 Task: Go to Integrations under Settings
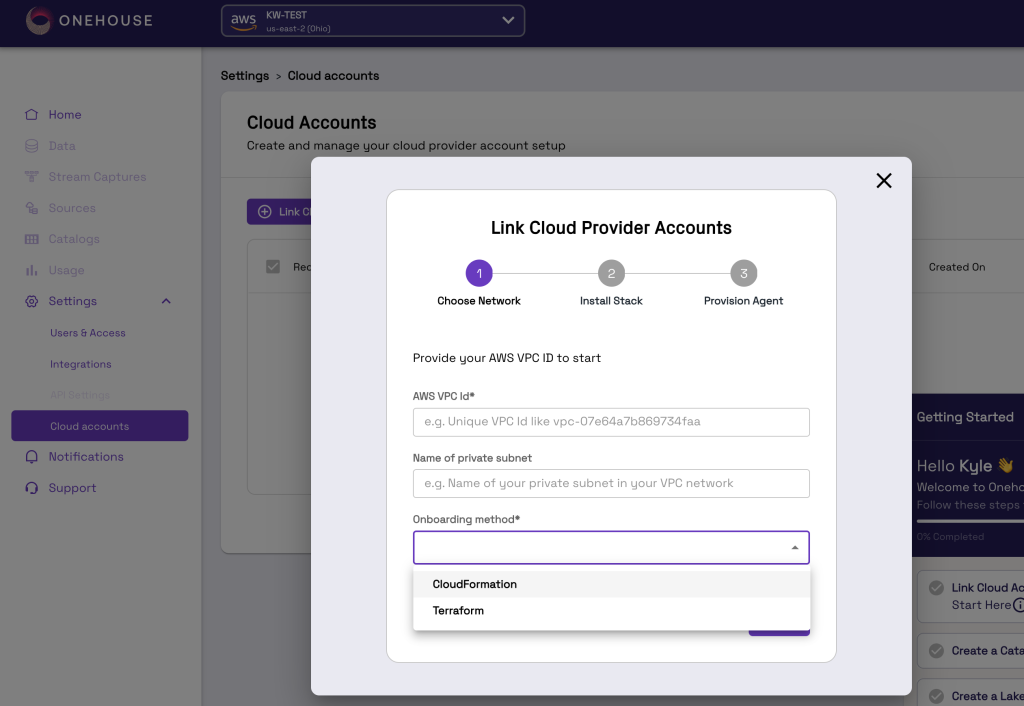pyautogui.click(x=80, y=363)
